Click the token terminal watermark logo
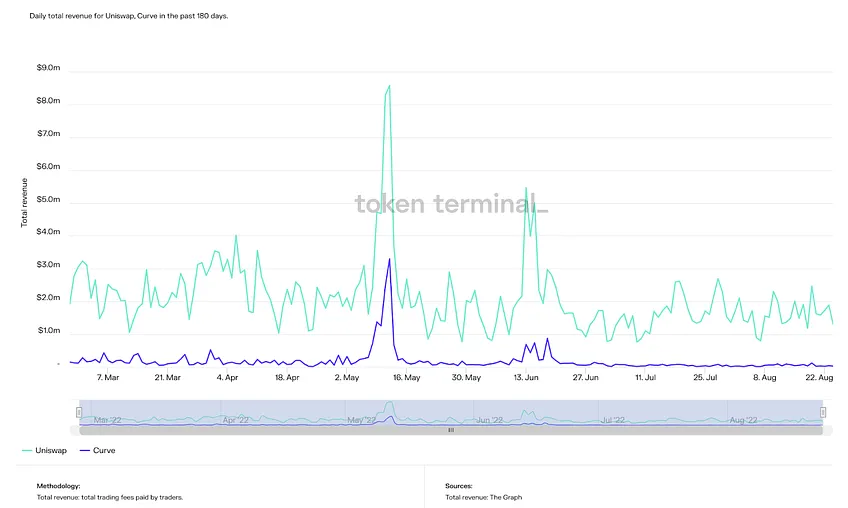The image size is (848, 508). coord(451,205)
